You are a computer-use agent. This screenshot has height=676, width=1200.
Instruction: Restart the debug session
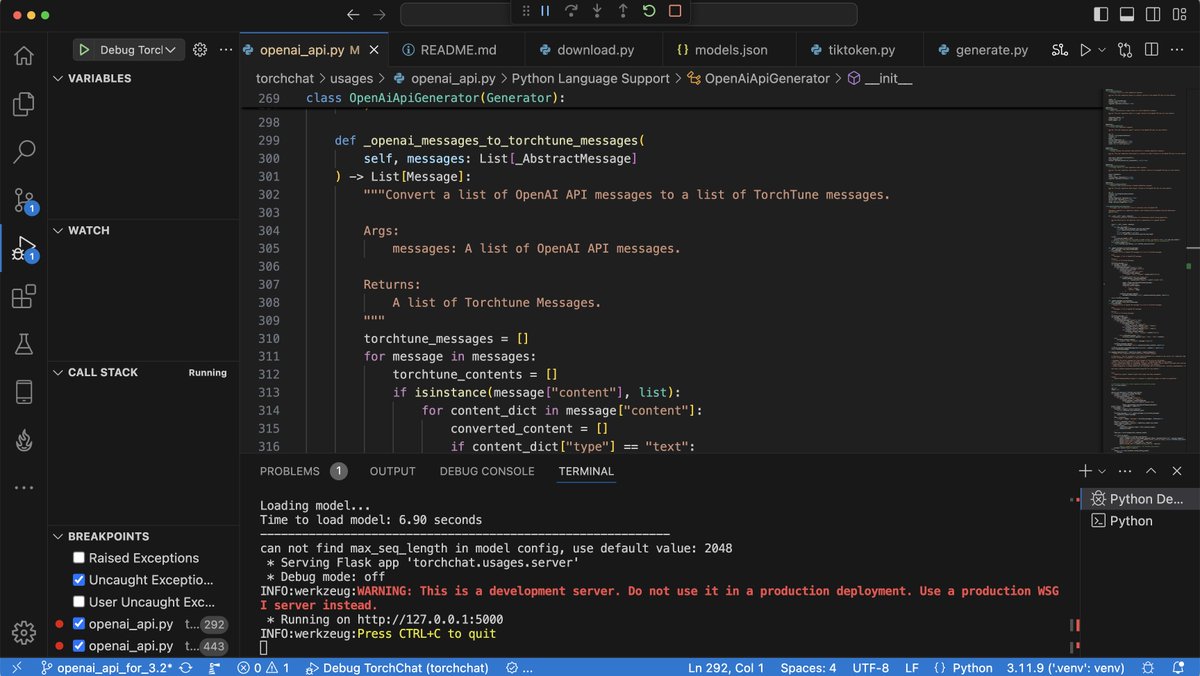pos(649,11)
